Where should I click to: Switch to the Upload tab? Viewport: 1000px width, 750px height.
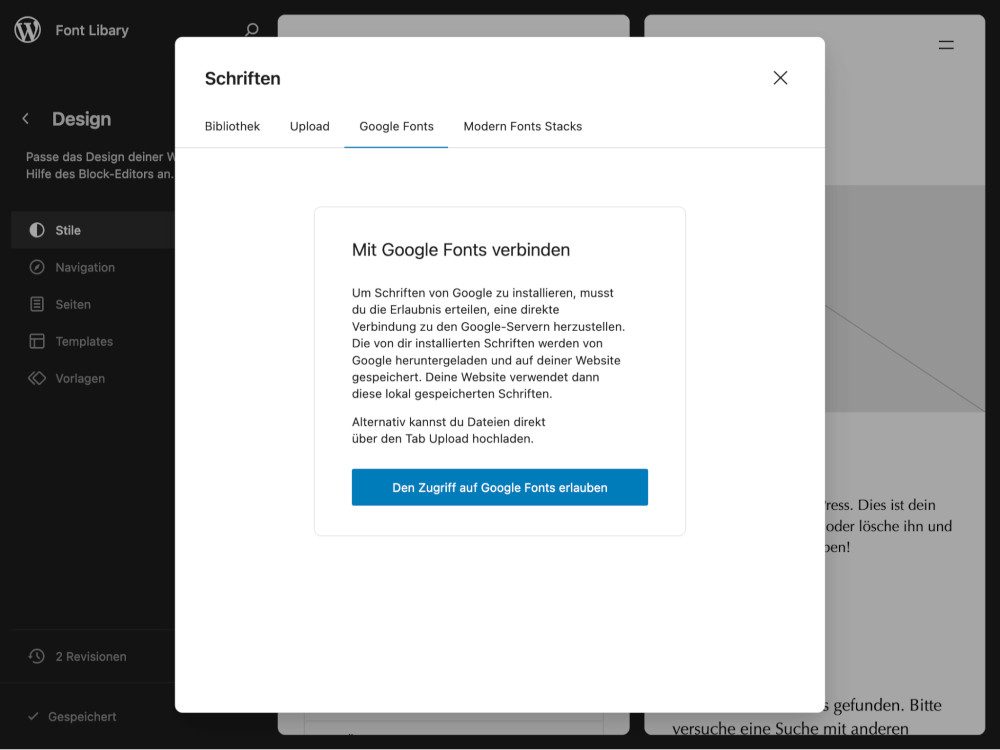(309, 126)
